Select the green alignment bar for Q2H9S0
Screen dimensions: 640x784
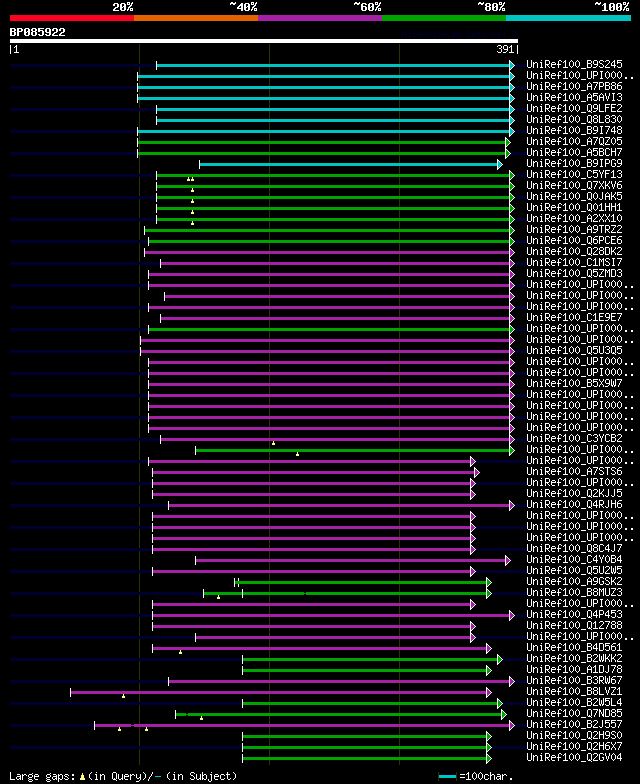click(365, 736)
